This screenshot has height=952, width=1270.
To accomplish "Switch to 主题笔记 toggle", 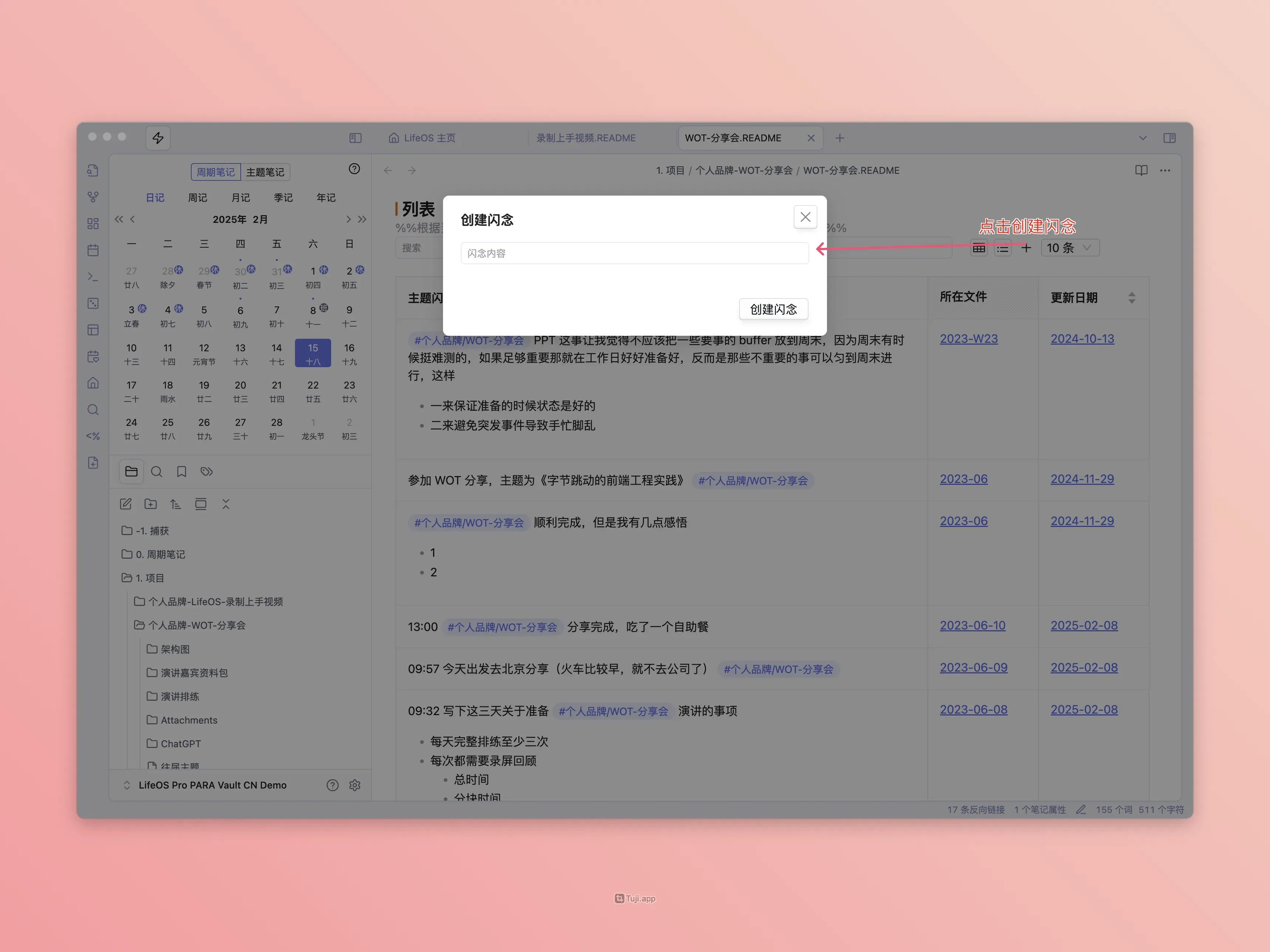I will point(265,172).
